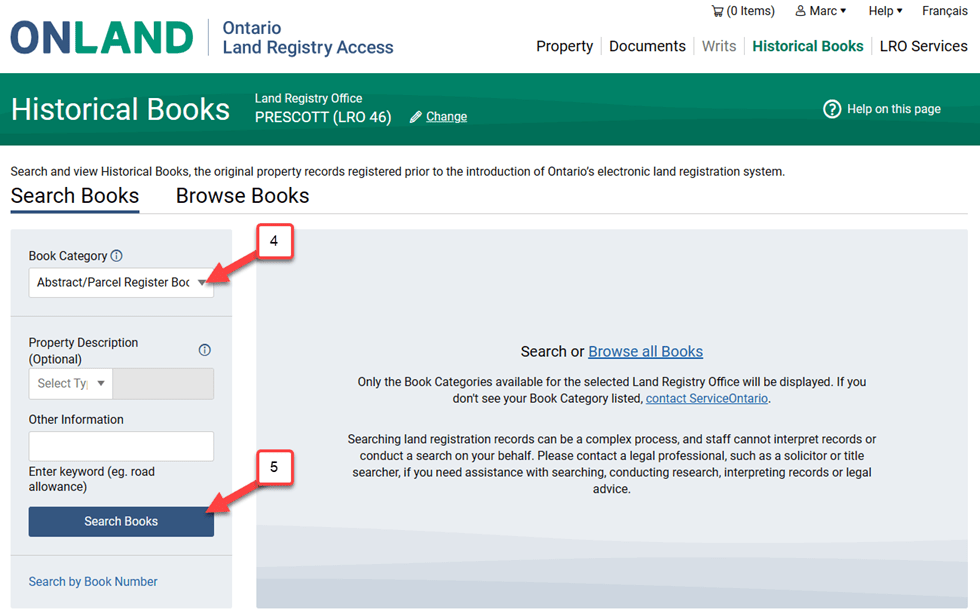
Task: Go to the Property menu
Action: pos(564,46)
